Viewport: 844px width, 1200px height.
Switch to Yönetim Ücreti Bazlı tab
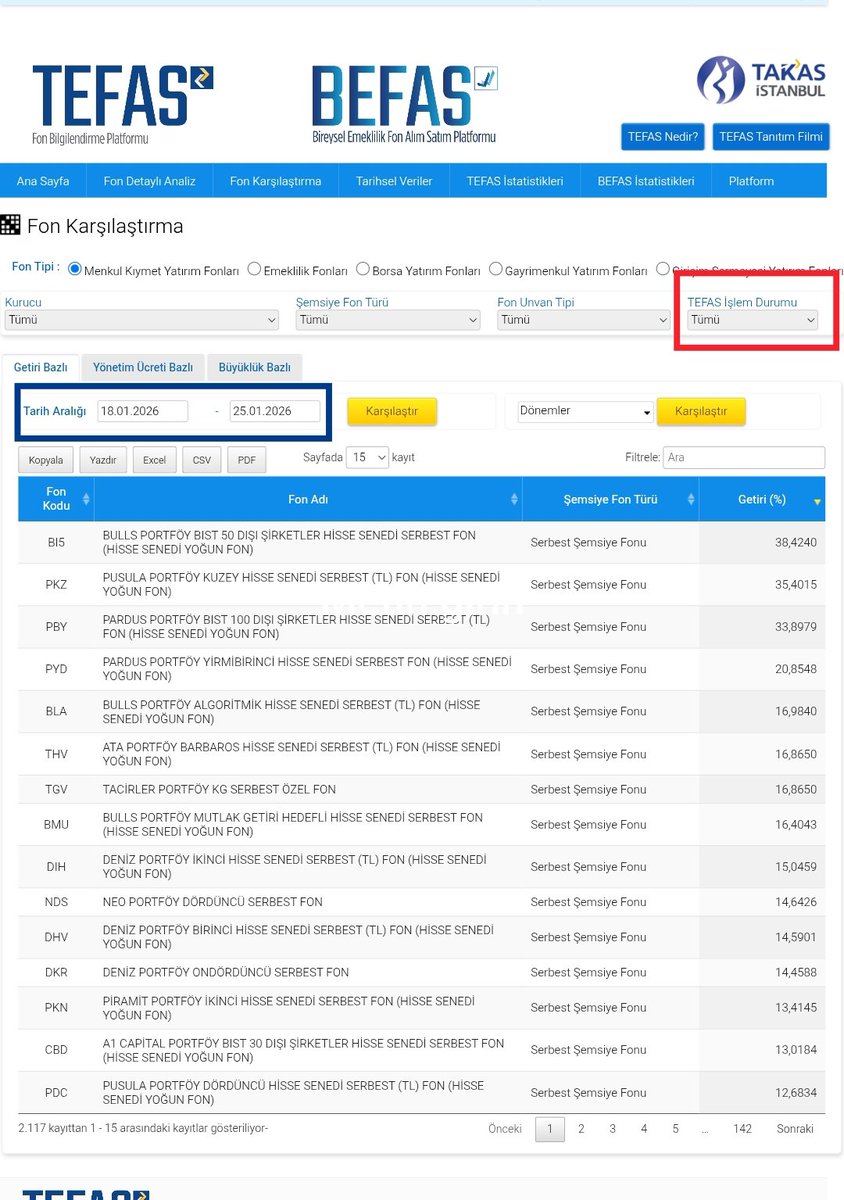tap(143, 367)
